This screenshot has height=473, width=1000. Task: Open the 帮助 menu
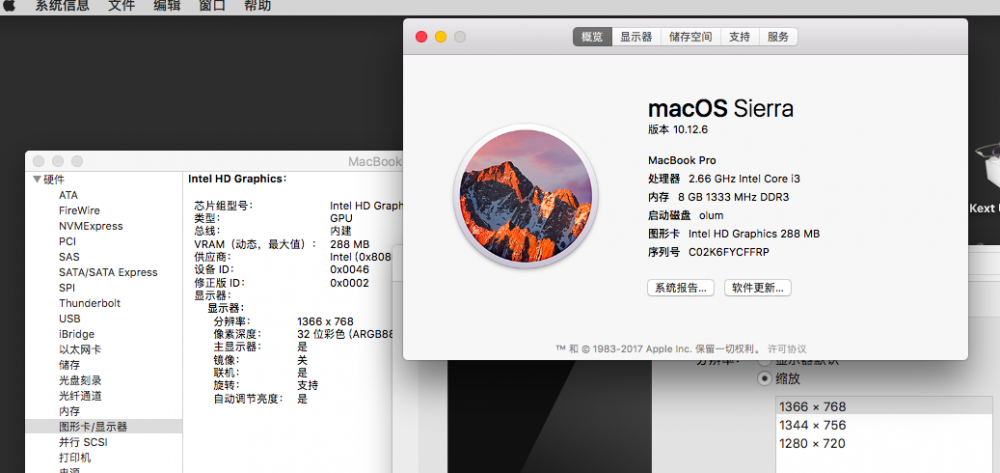(x=257, y=6)
